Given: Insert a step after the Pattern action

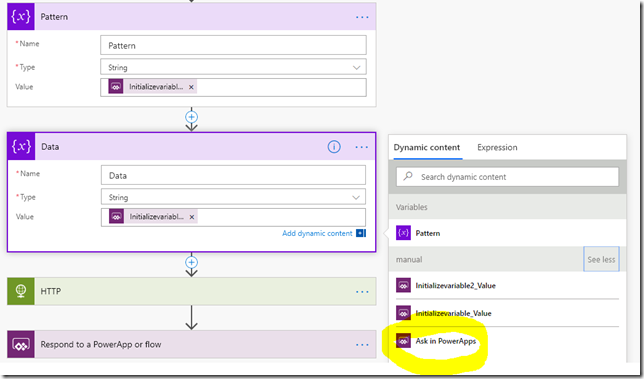Looking at the screenshot, I should [x=191, y=117].
